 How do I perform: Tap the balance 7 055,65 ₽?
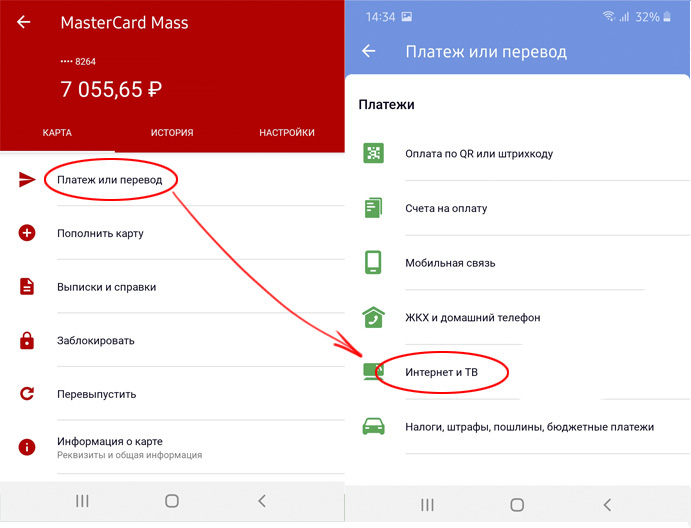[111, 89]
